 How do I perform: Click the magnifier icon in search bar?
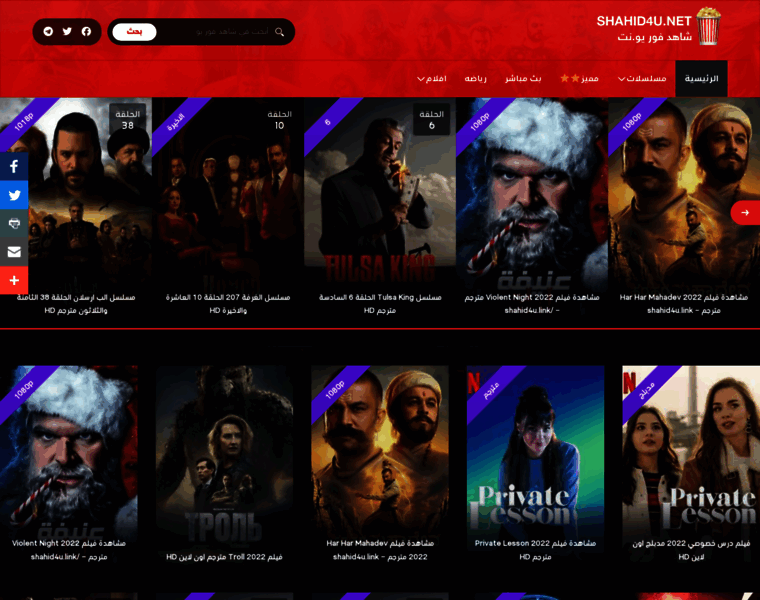point(279,32)
